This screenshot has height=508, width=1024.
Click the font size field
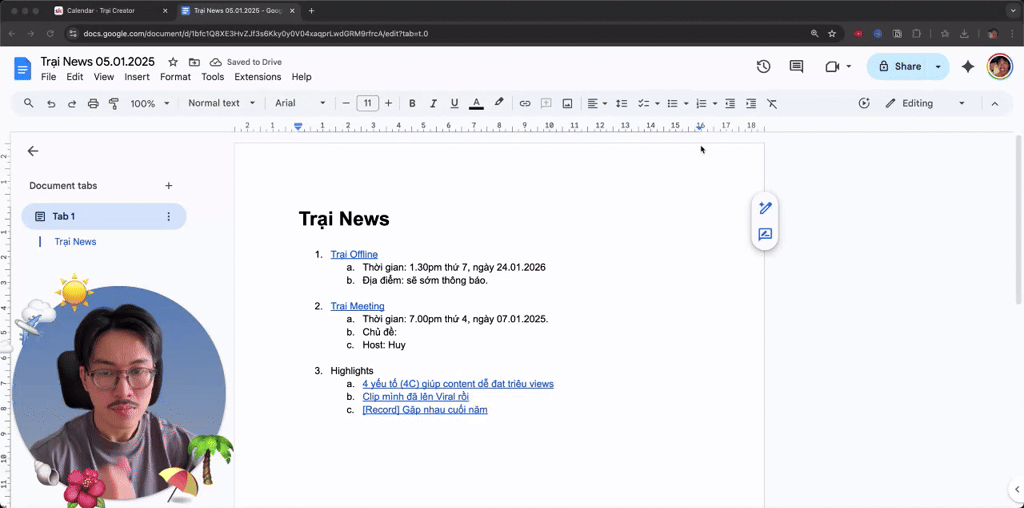368,103
